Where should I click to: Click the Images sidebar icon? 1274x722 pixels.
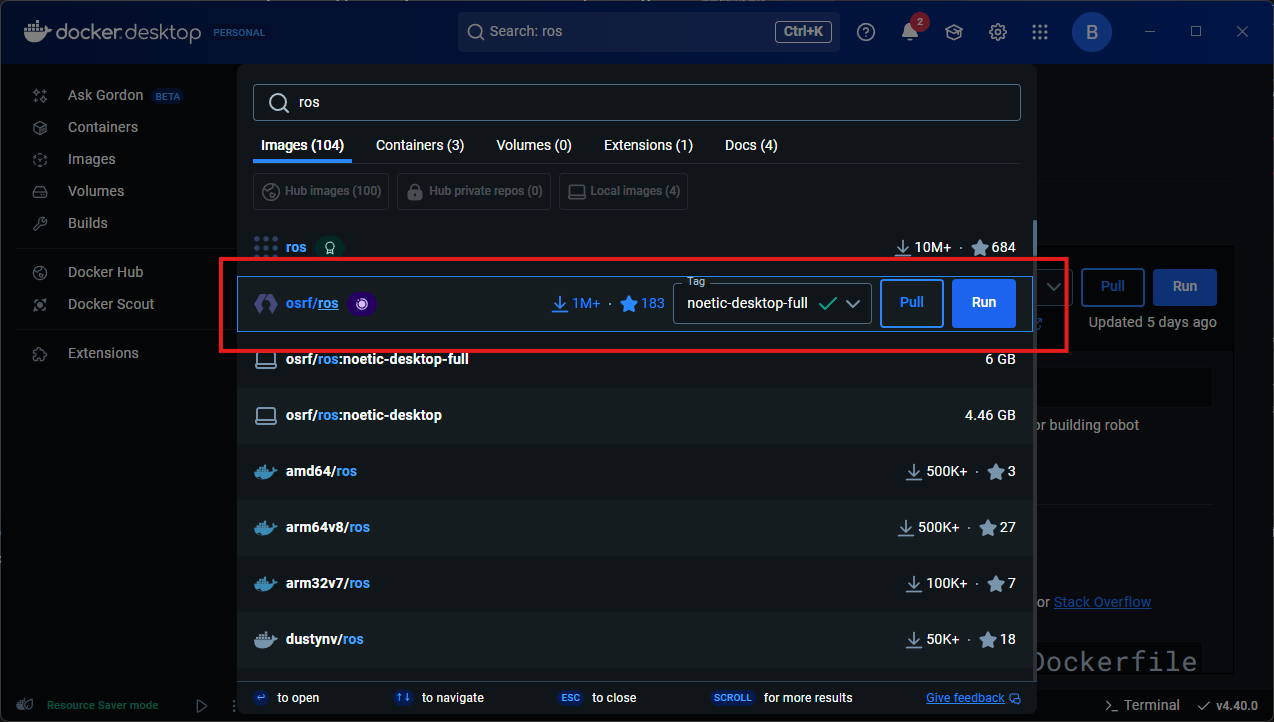tap(40, 160)
